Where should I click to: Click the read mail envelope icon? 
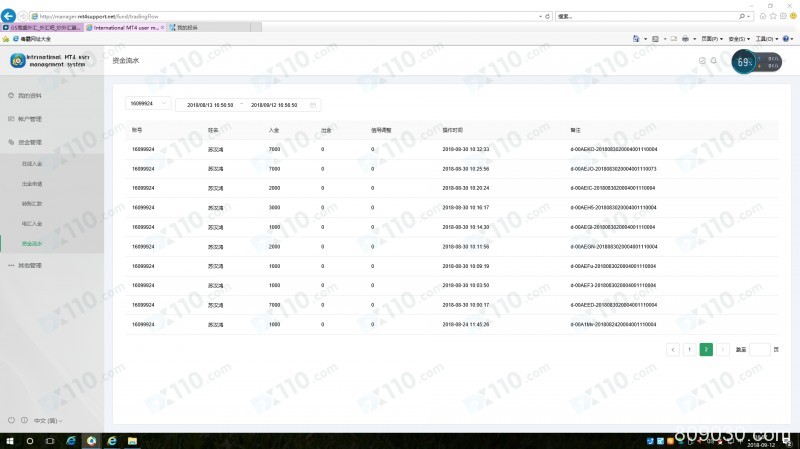tap(673, 39)
